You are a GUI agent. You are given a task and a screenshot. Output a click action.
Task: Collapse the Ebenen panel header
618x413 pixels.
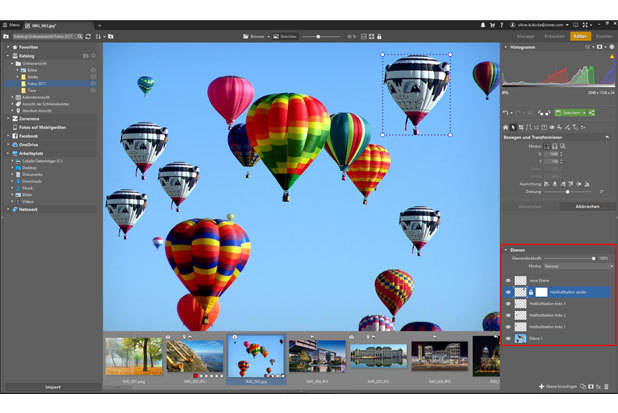[507, 249]
